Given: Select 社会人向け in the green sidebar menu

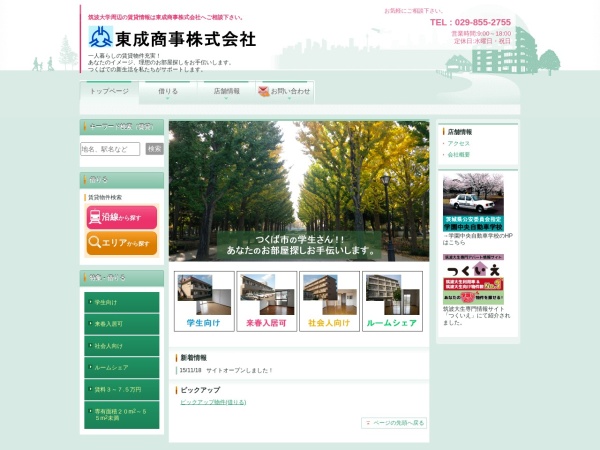Looking at the screenshot, I should pyautogui.click(x=122, y=346).
